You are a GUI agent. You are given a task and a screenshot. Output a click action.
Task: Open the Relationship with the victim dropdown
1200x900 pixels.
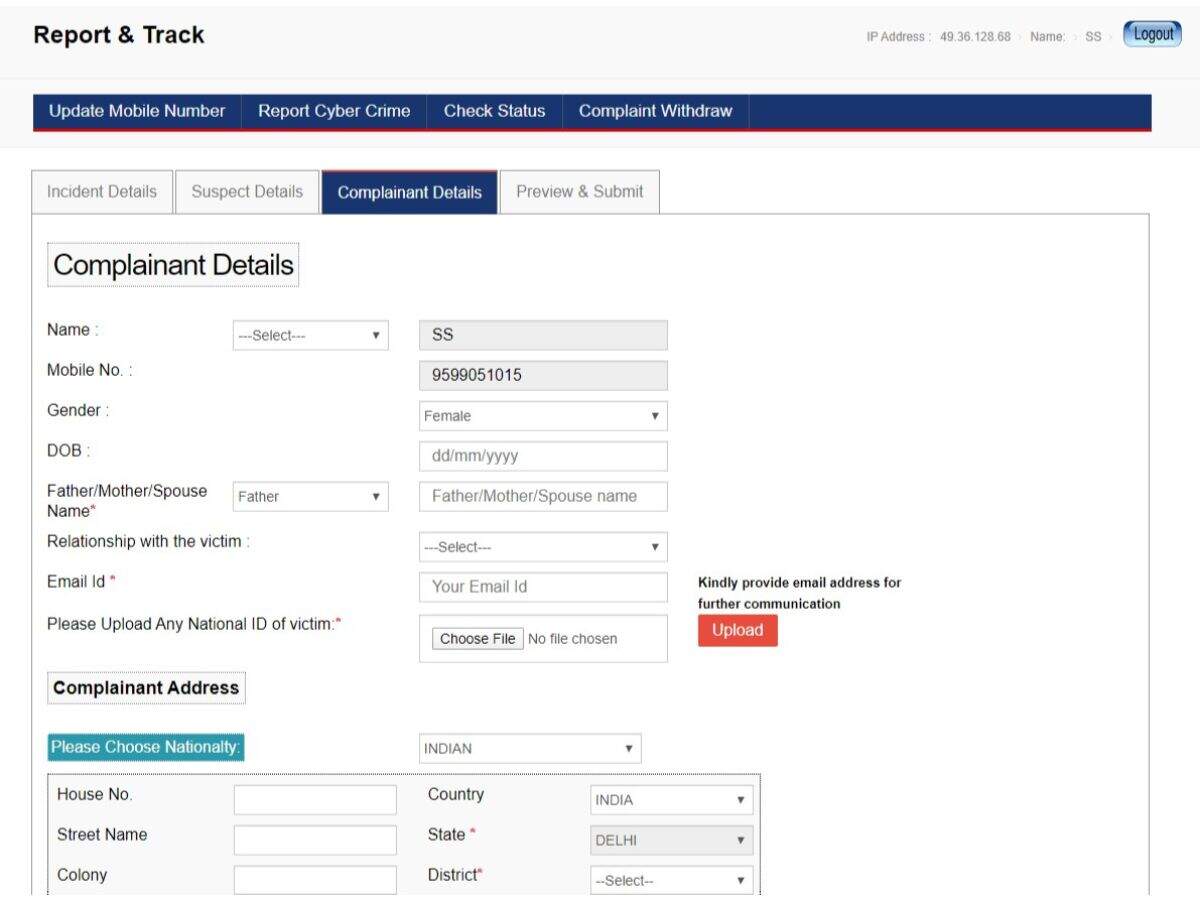click(x=542, y=546)
